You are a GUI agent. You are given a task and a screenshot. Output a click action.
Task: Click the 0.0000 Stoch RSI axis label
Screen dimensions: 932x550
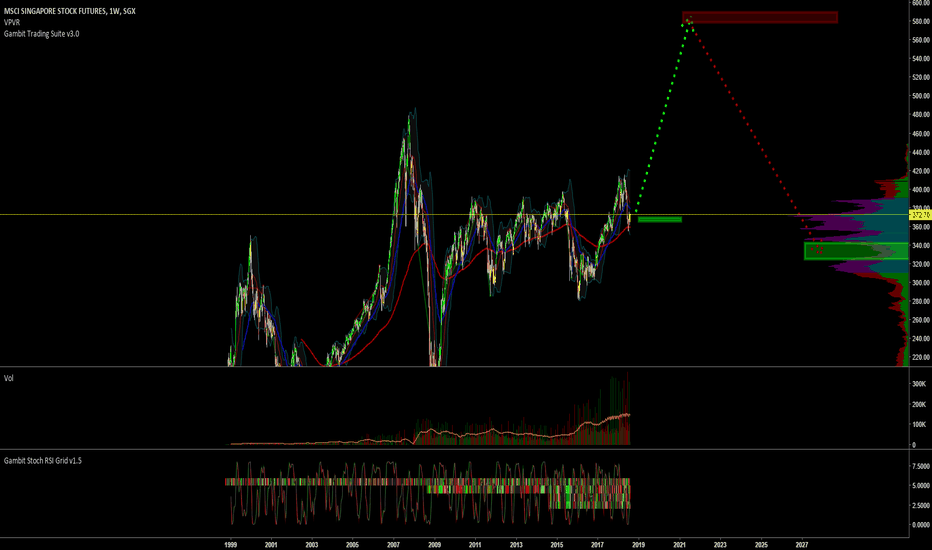click(921, 525)
